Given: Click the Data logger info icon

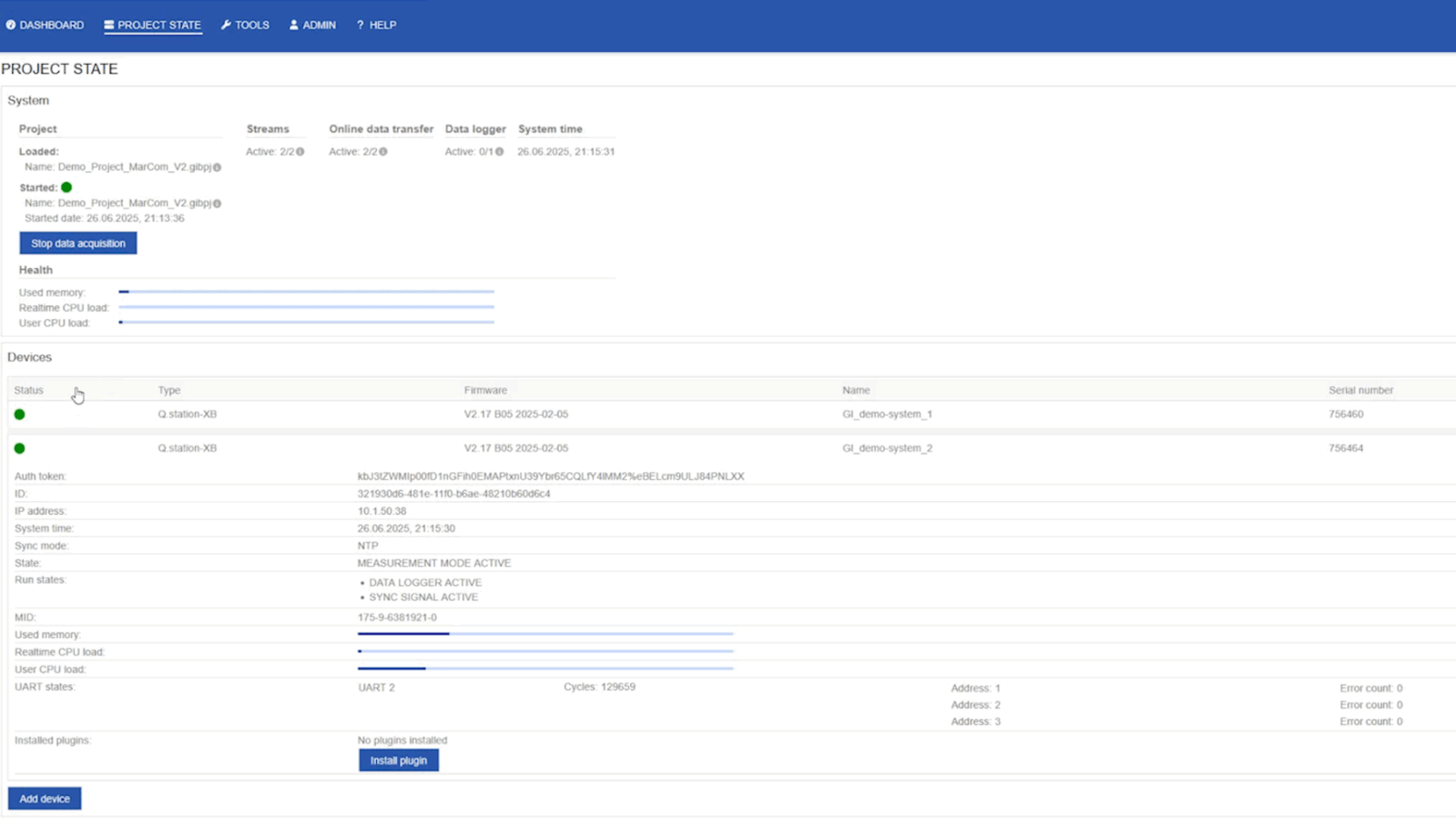Looking at the screenshot, I should click(x=499, y=152).
